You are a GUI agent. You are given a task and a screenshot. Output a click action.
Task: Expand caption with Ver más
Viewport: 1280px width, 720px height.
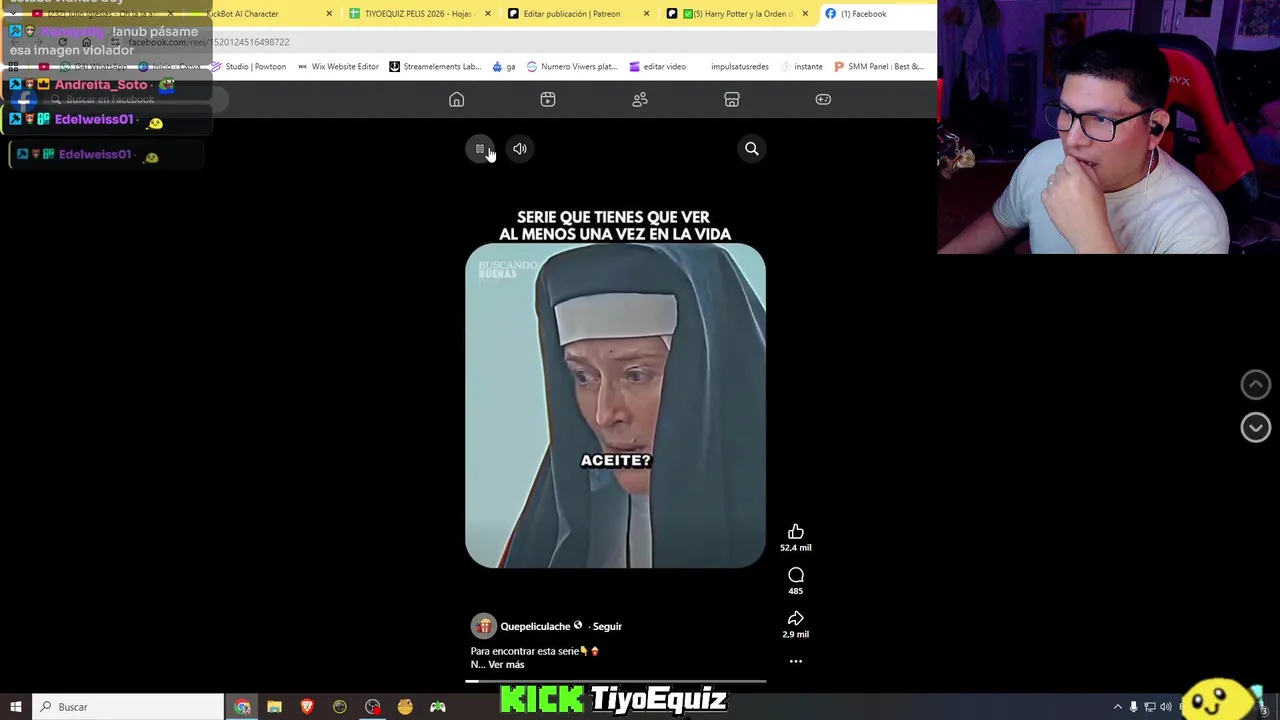(x=506, y=664)
